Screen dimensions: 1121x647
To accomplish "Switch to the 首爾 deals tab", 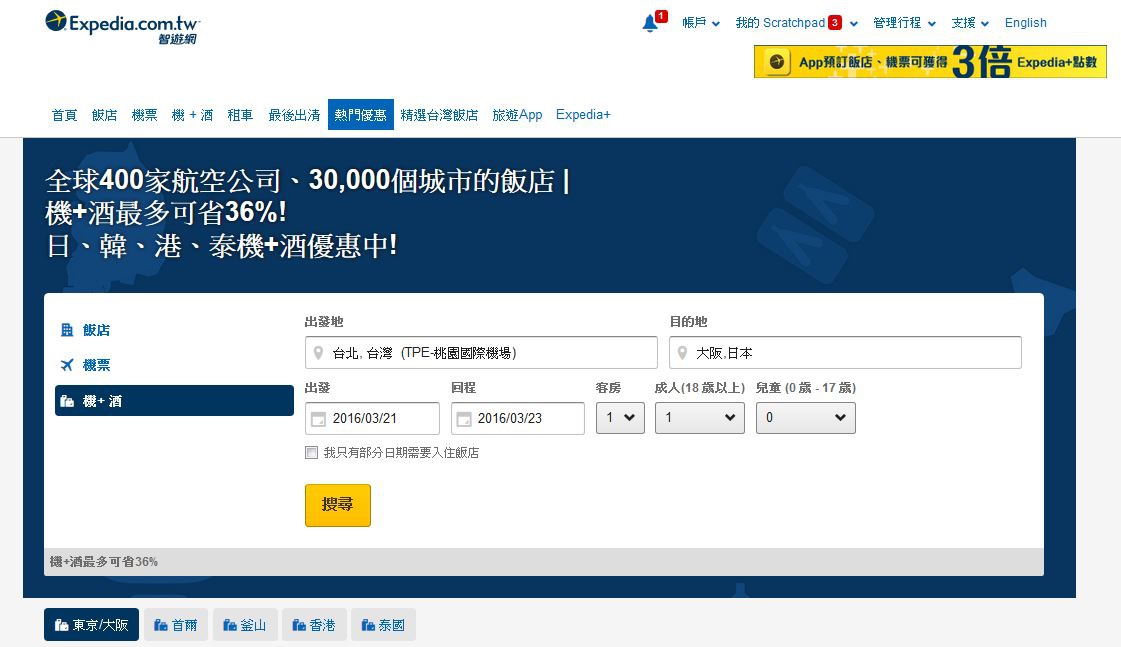I will tap(176, 625).
